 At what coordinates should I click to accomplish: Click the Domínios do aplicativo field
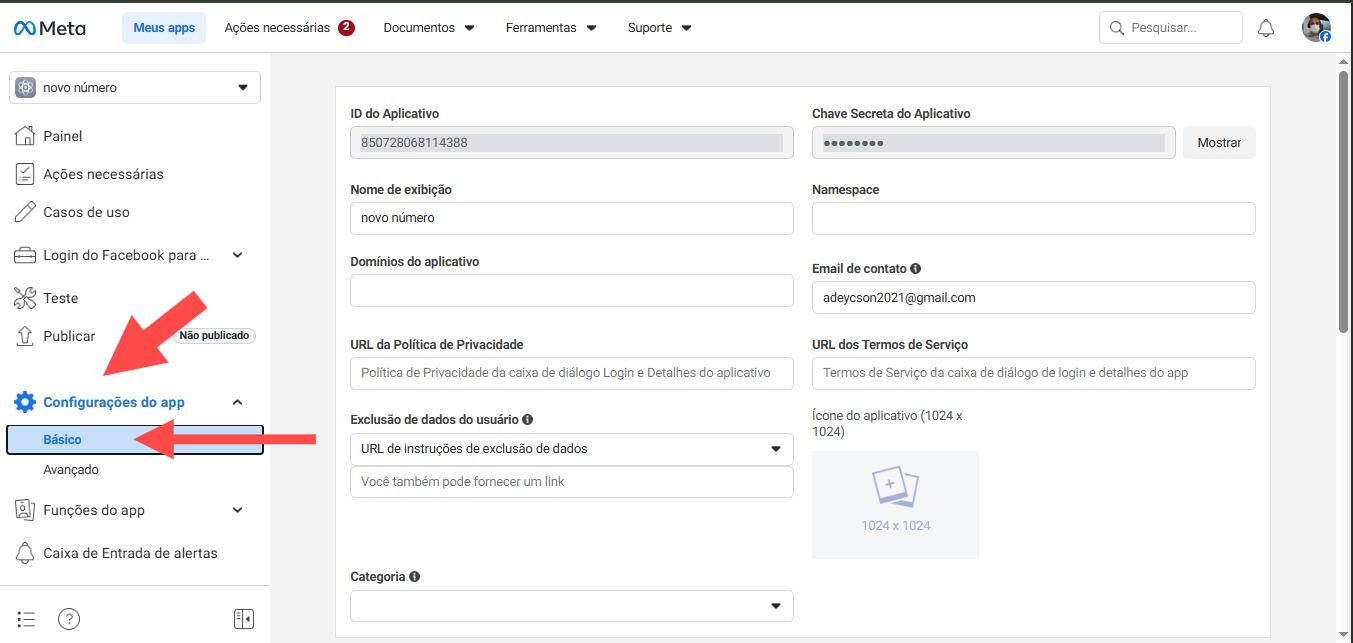pos(572,290)
